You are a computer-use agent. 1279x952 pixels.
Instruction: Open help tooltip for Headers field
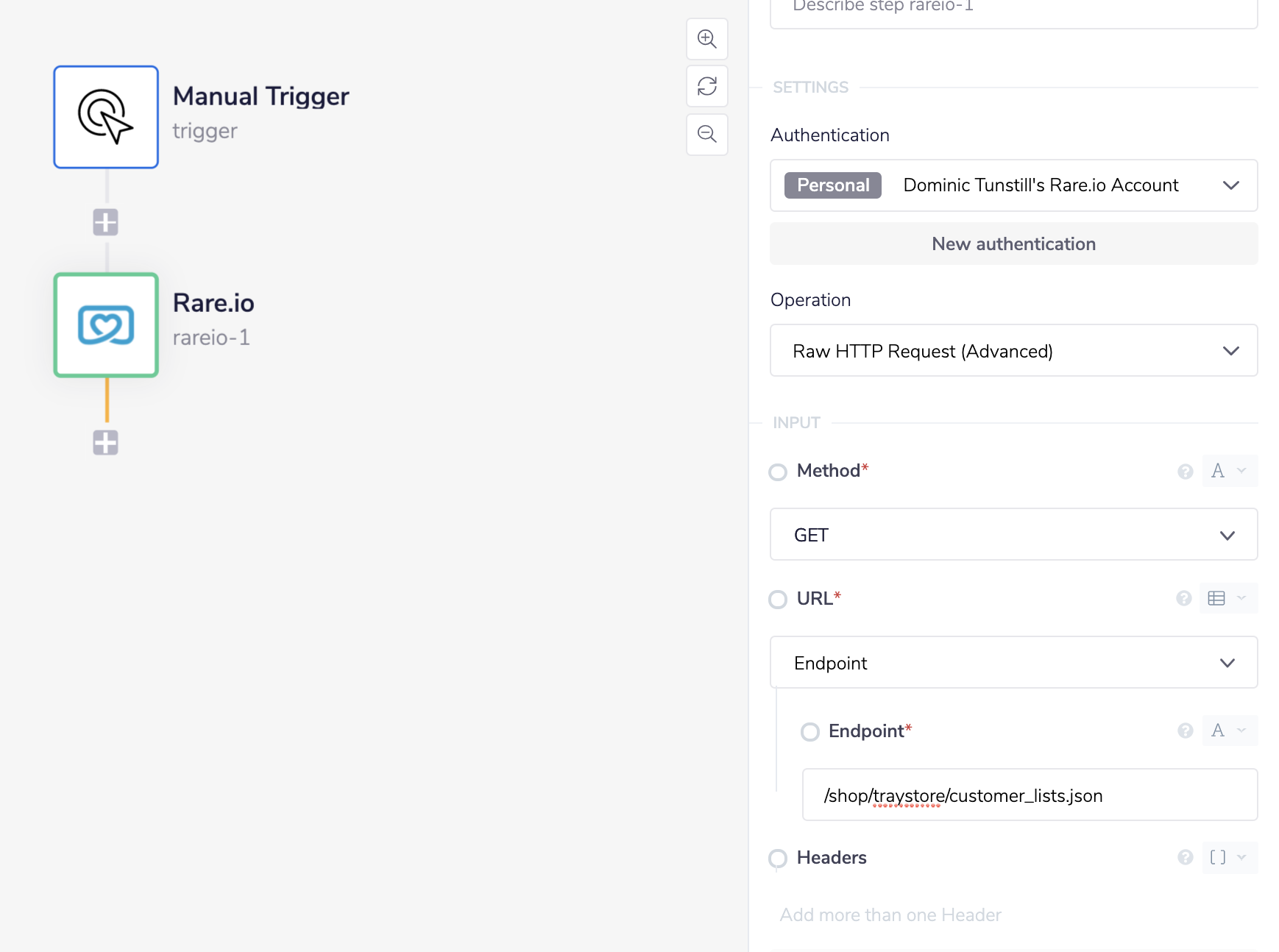[x=1185, y=858]
